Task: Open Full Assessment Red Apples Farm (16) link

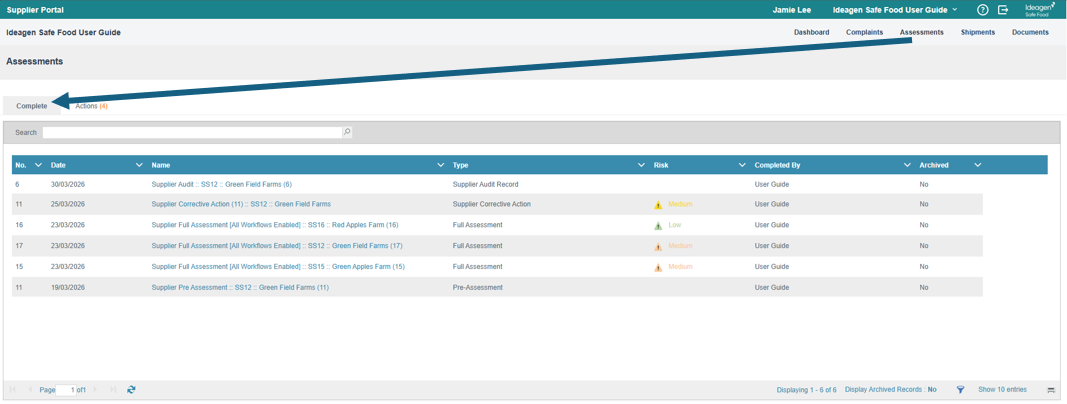Action: [275, 225]
